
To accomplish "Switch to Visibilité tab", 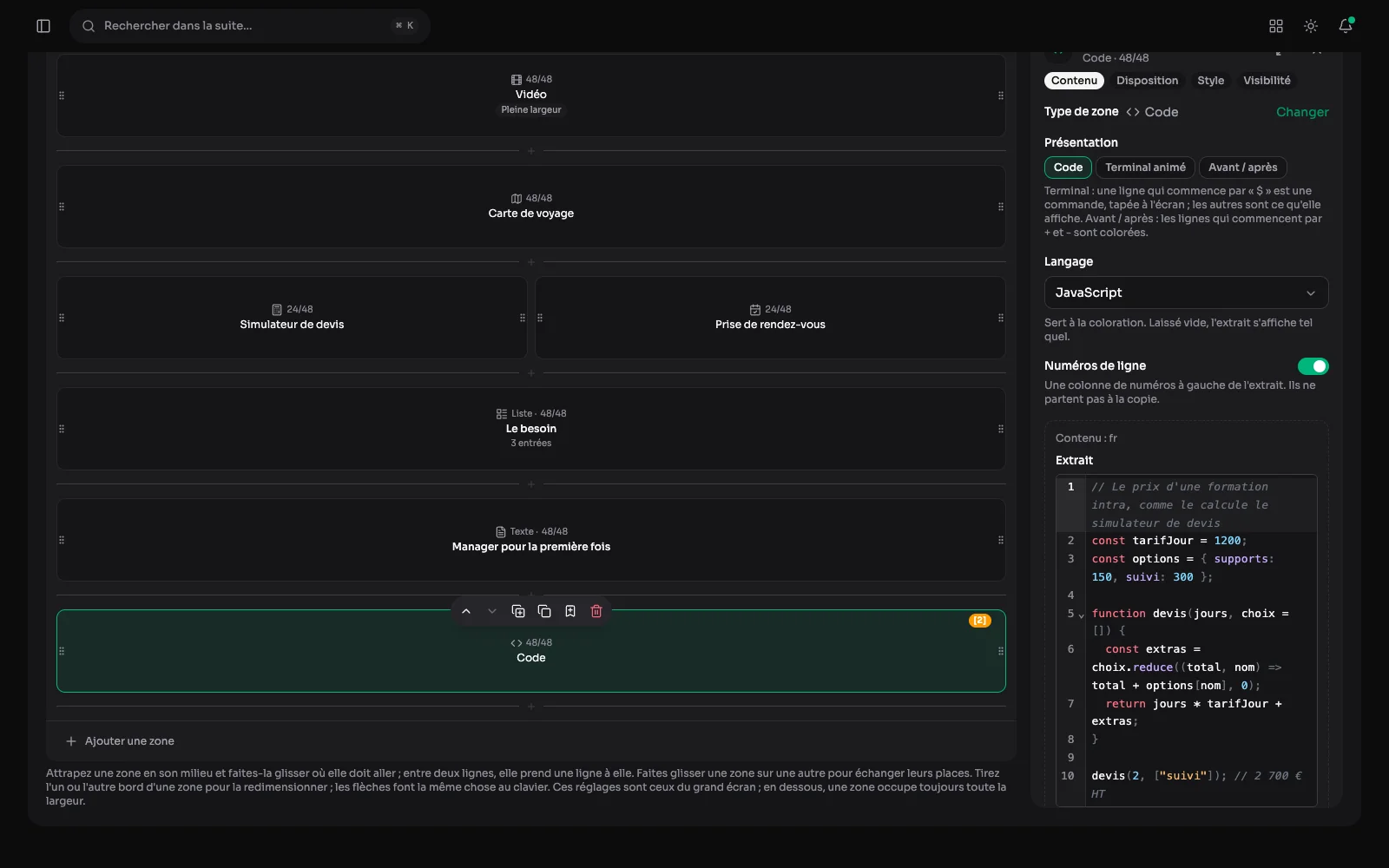I will click(x=1267, y=81).
